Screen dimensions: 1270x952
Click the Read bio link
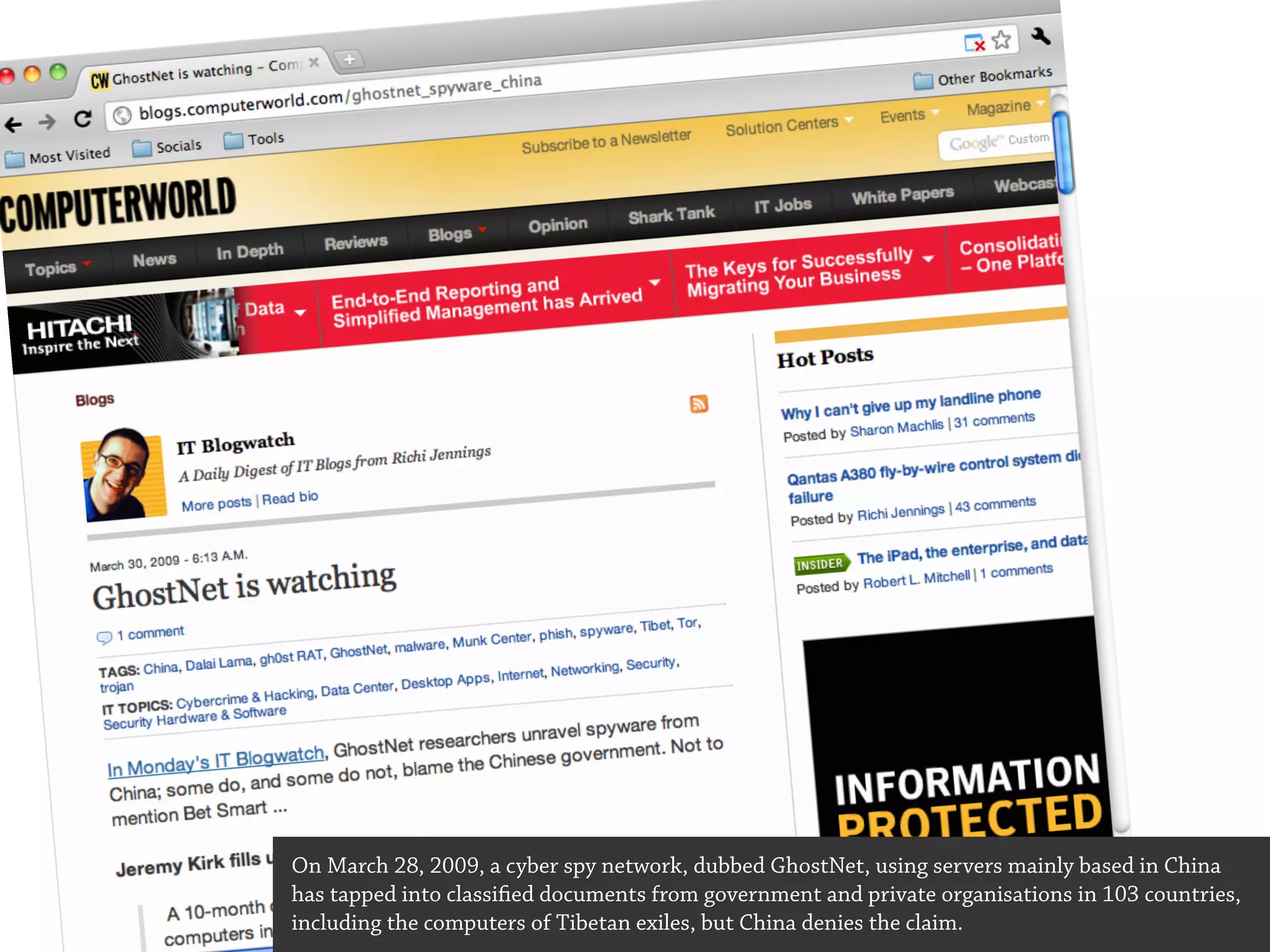point(290,498)
